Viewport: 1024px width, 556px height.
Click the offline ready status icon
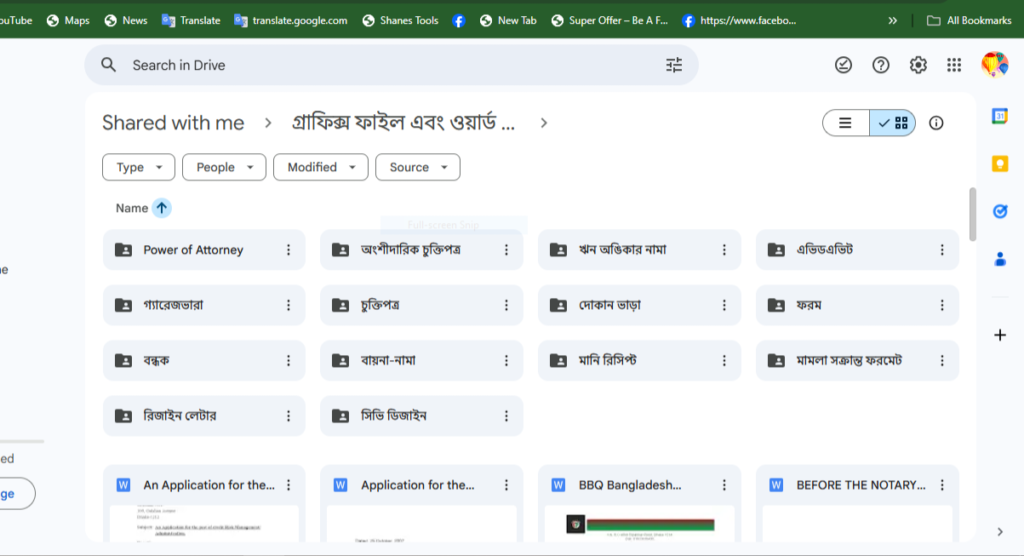[843, 65]
